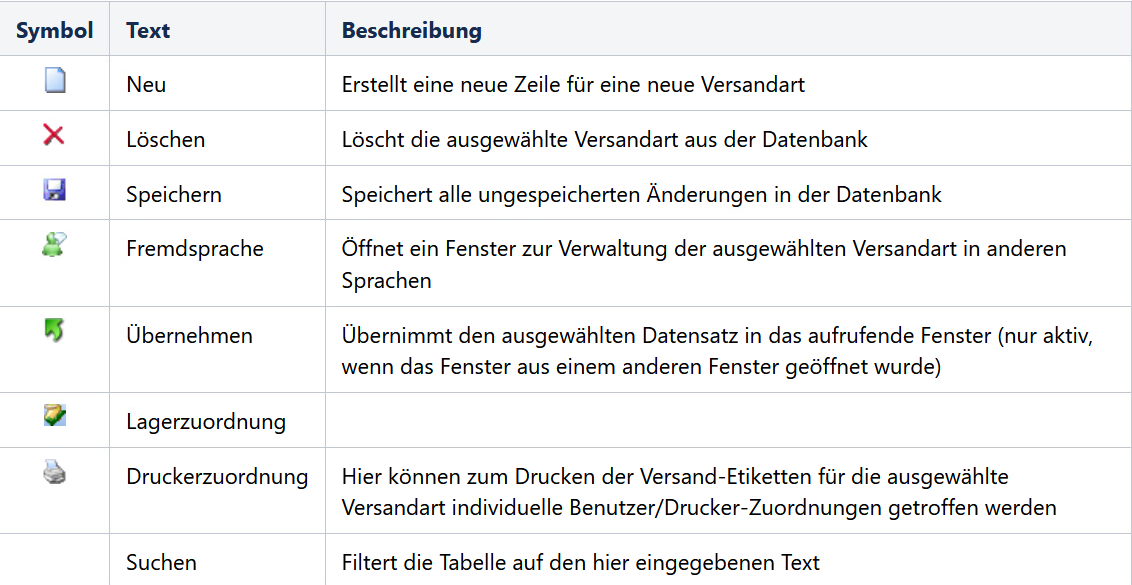Select the Fremdsprache text cell

click(195, 249)
